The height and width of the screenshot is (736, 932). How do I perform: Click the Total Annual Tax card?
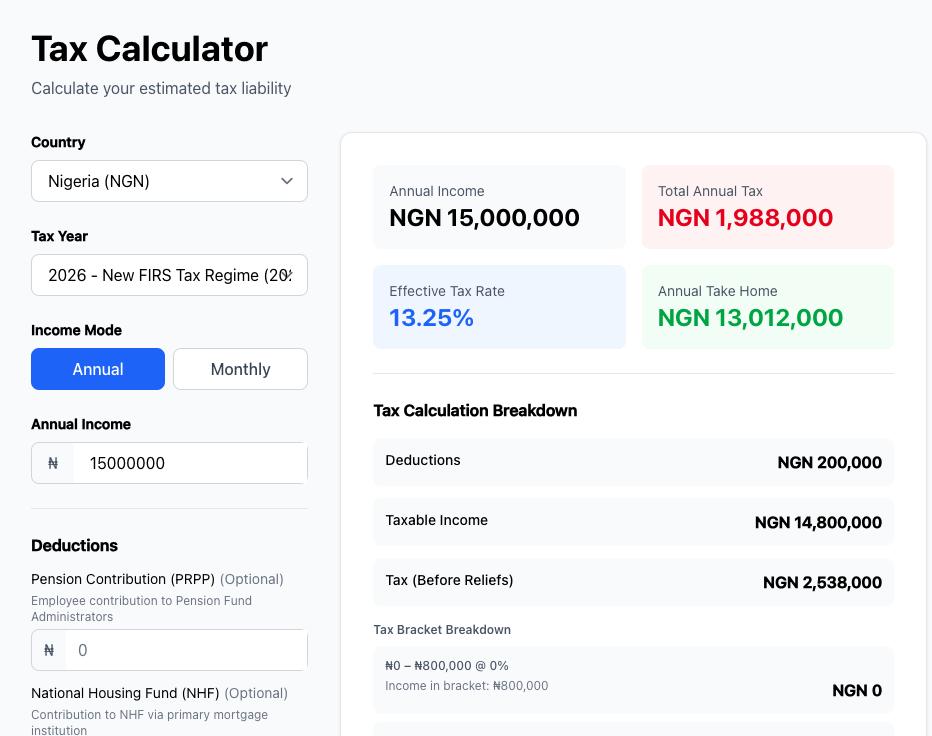tap(767, 207)
